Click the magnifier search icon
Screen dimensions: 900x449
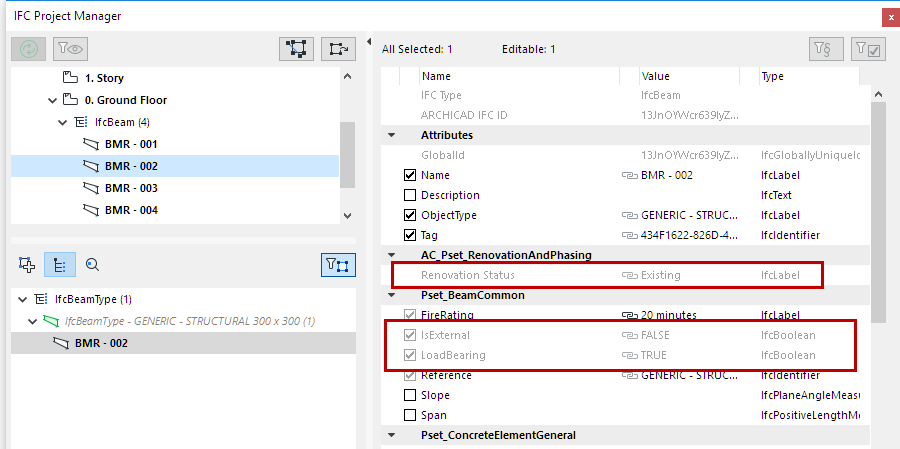[92, 265]
